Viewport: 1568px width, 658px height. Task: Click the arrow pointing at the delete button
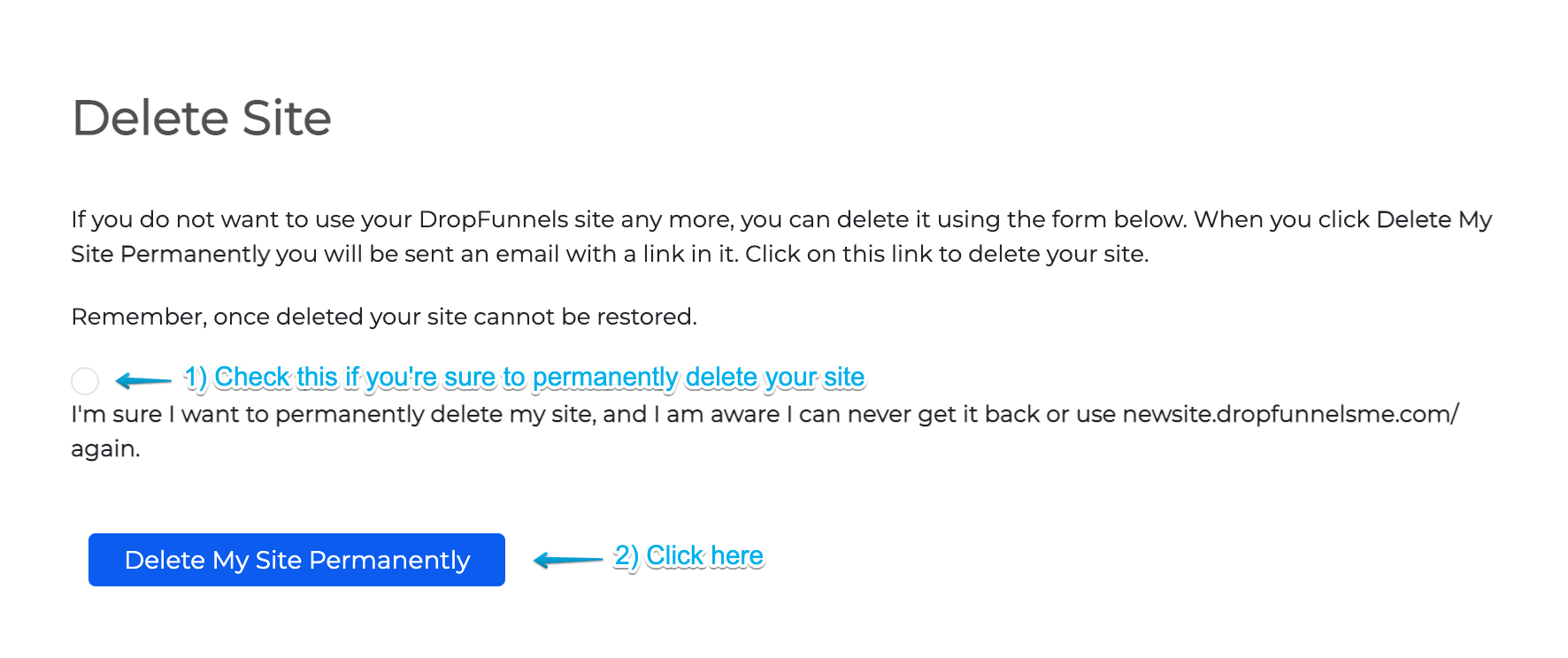tap(566, 559)
